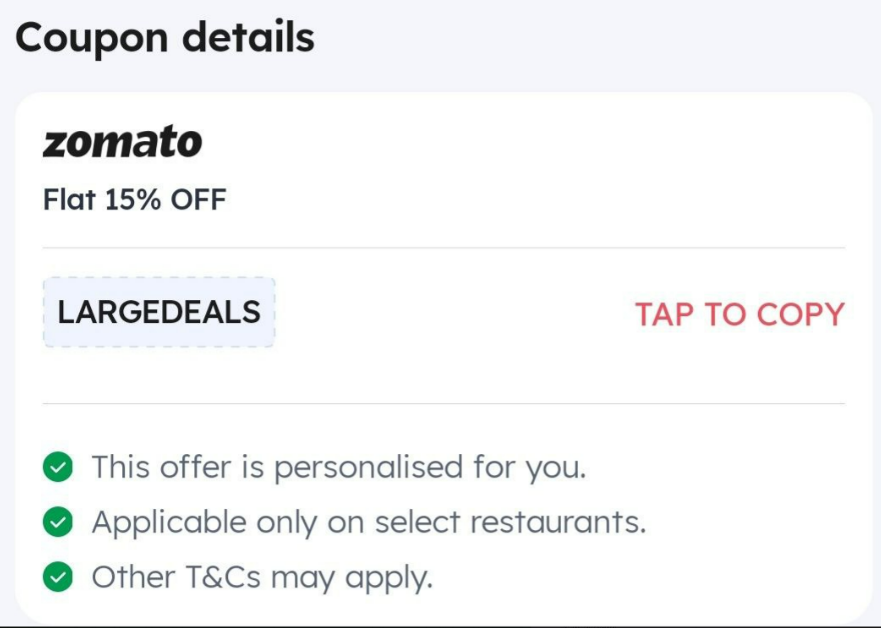Click the word 'Flat' in the offer title
The height and width of the screenshot is (628, 881).
click(70, 199)
